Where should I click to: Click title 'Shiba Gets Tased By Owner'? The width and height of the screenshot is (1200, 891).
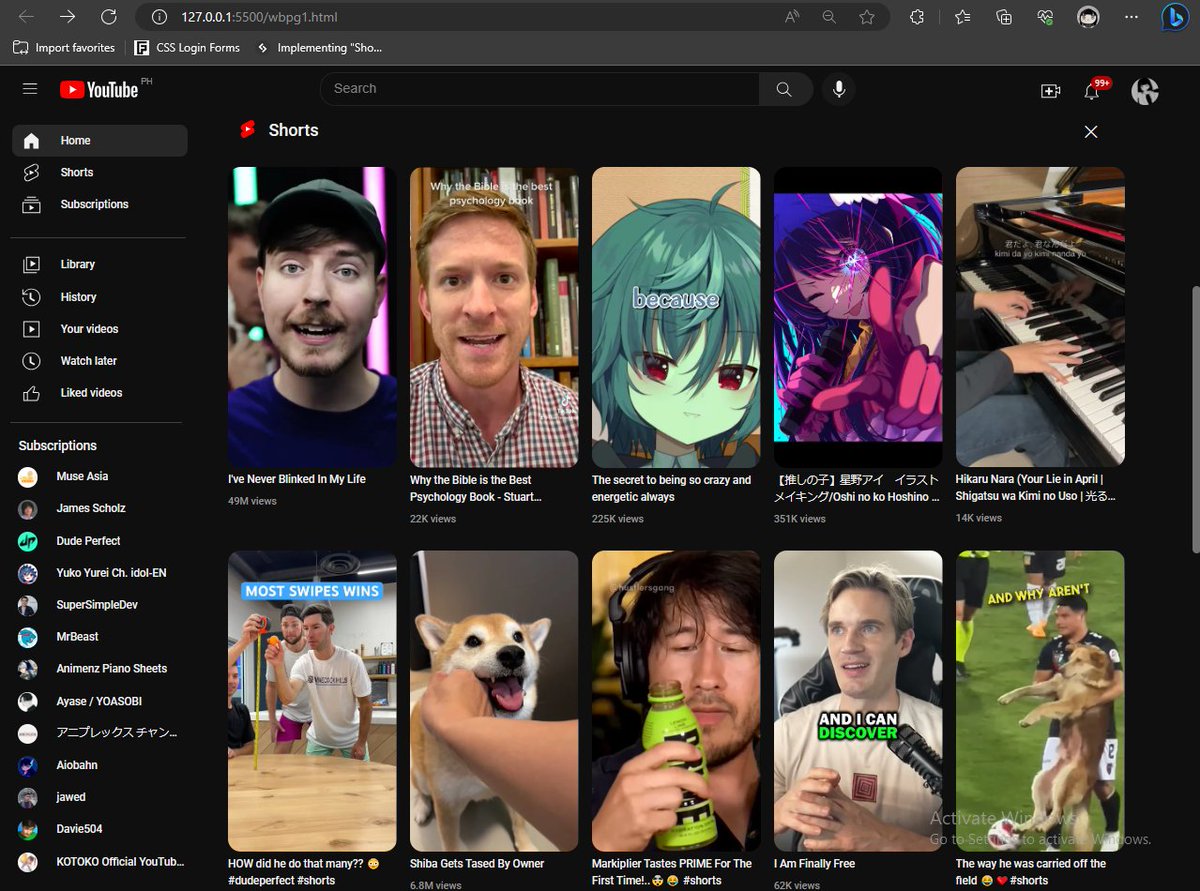pyautogui.click(x=477, y=864)
